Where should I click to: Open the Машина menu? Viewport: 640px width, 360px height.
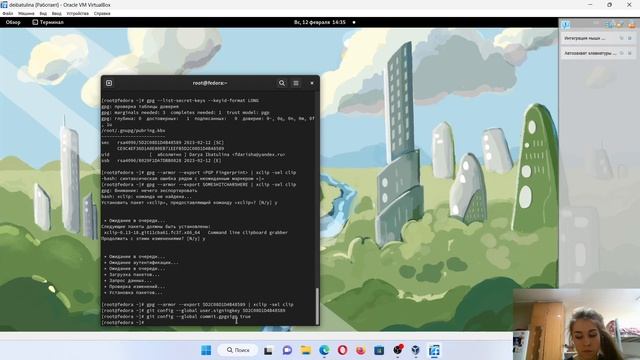pyautogui.click(x=26, y=13)
